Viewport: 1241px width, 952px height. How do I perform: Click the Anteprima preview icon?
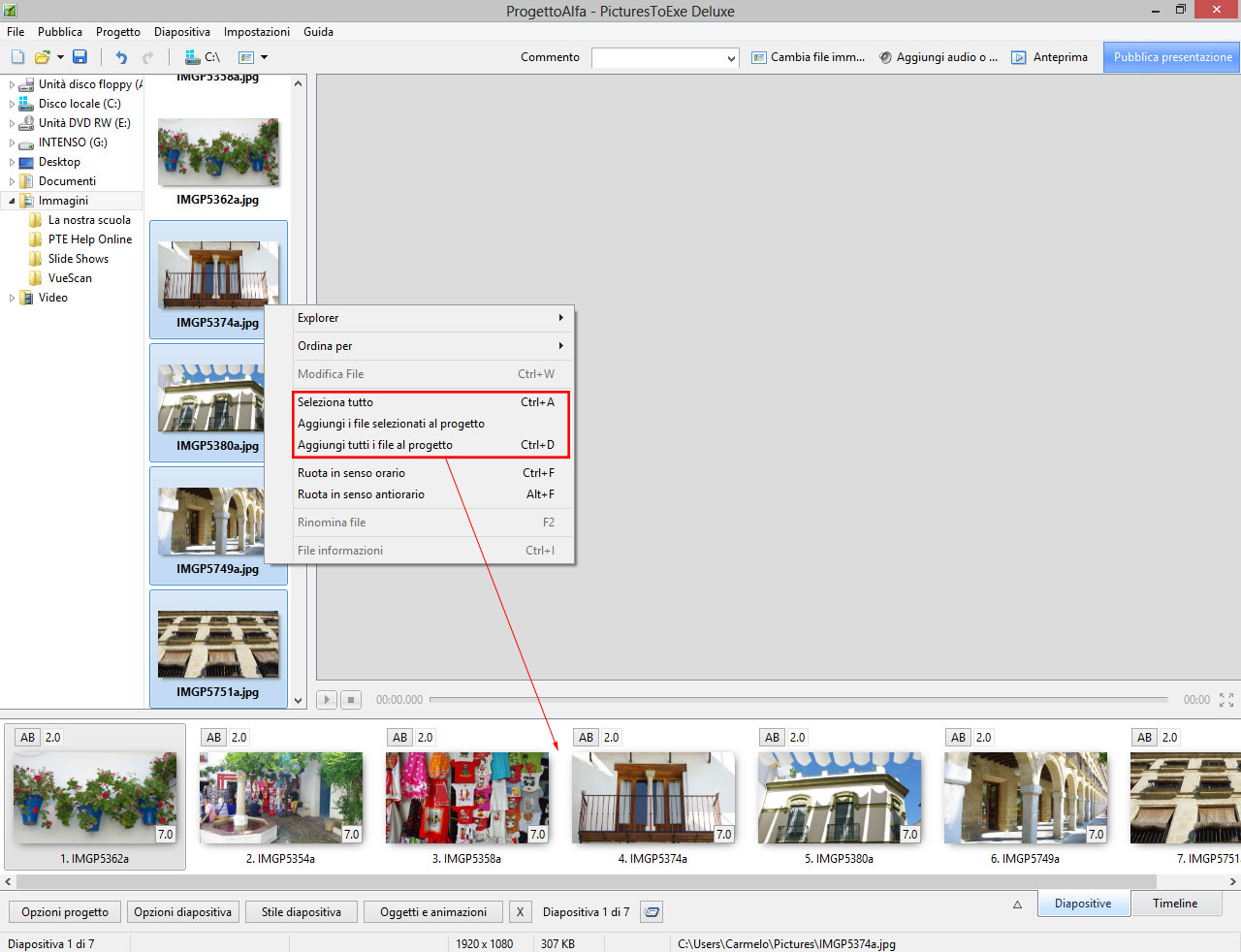tap(1019, 57)
